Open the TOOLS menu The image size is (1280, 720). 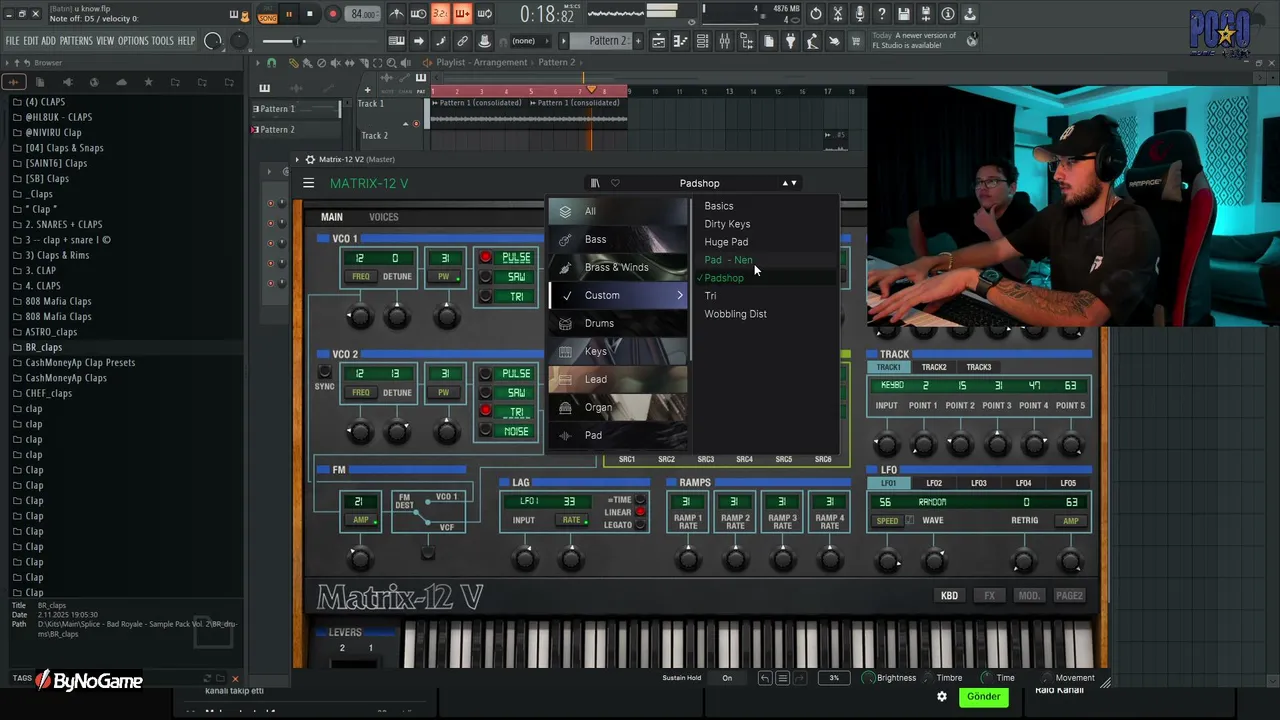pyautogui.click(x=163, y=41)
